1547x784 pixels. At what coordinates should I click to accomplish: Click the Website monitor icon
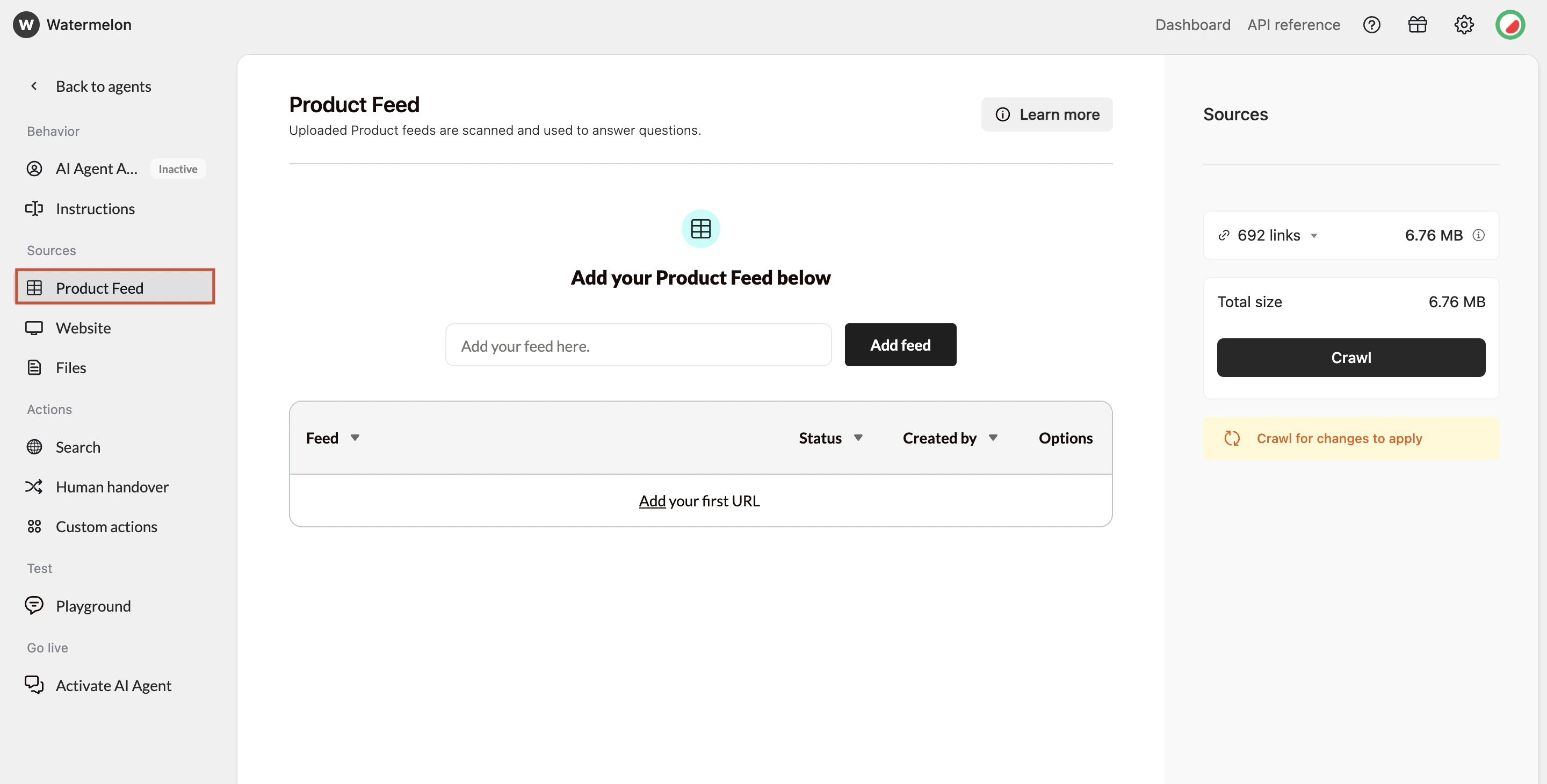coord(34,328)
